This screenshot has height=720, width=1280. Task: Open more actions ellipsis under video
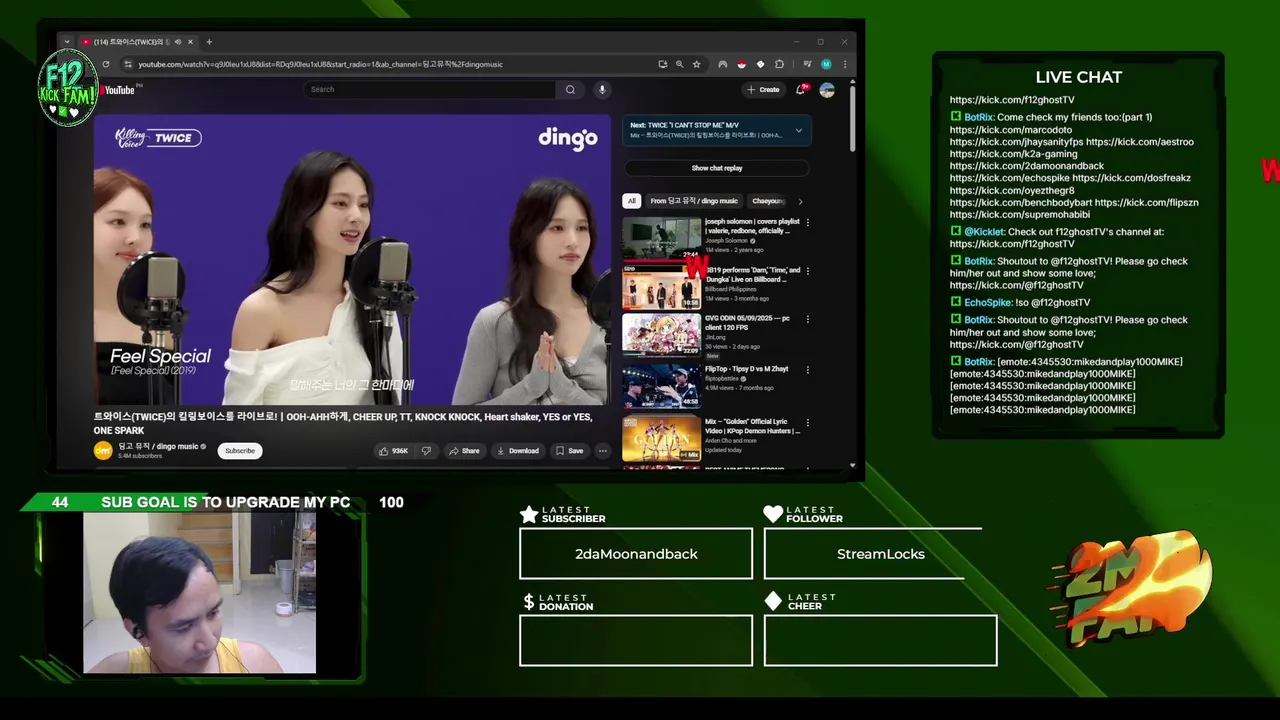pos(602,451)
